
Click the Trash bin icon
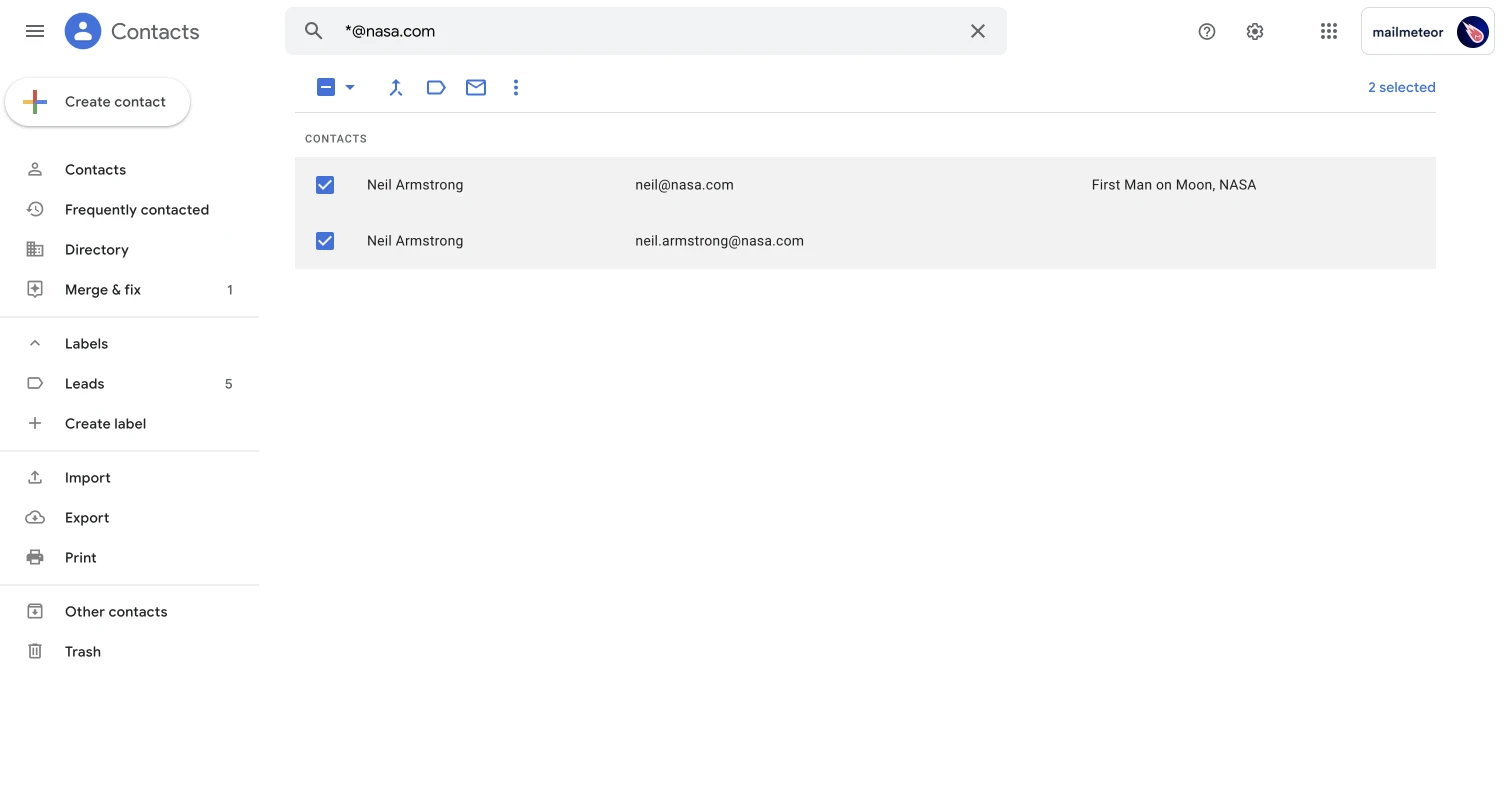tap(35, 651)
